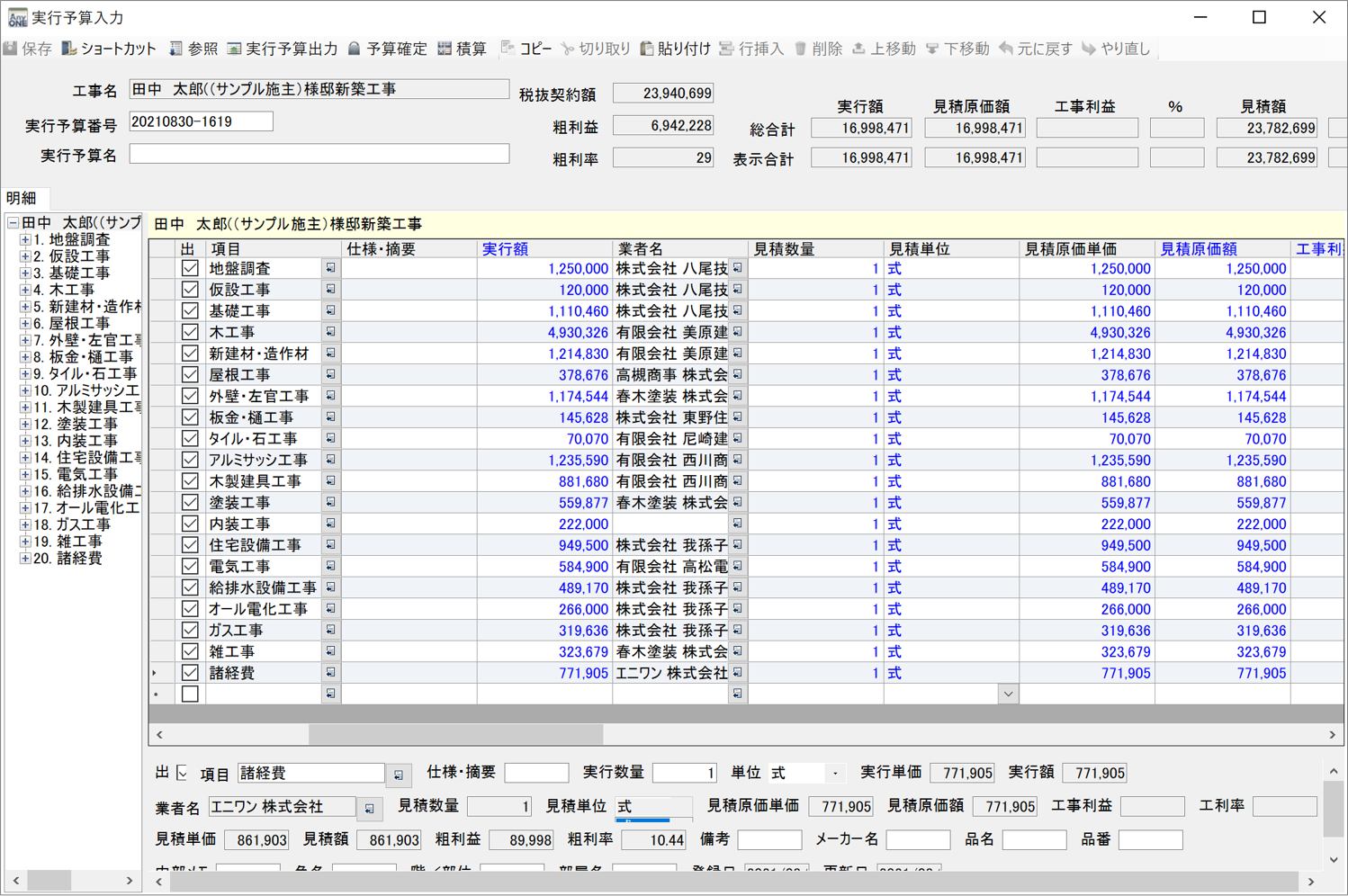Open the ショートカット shortcut tool

[69, 49]
